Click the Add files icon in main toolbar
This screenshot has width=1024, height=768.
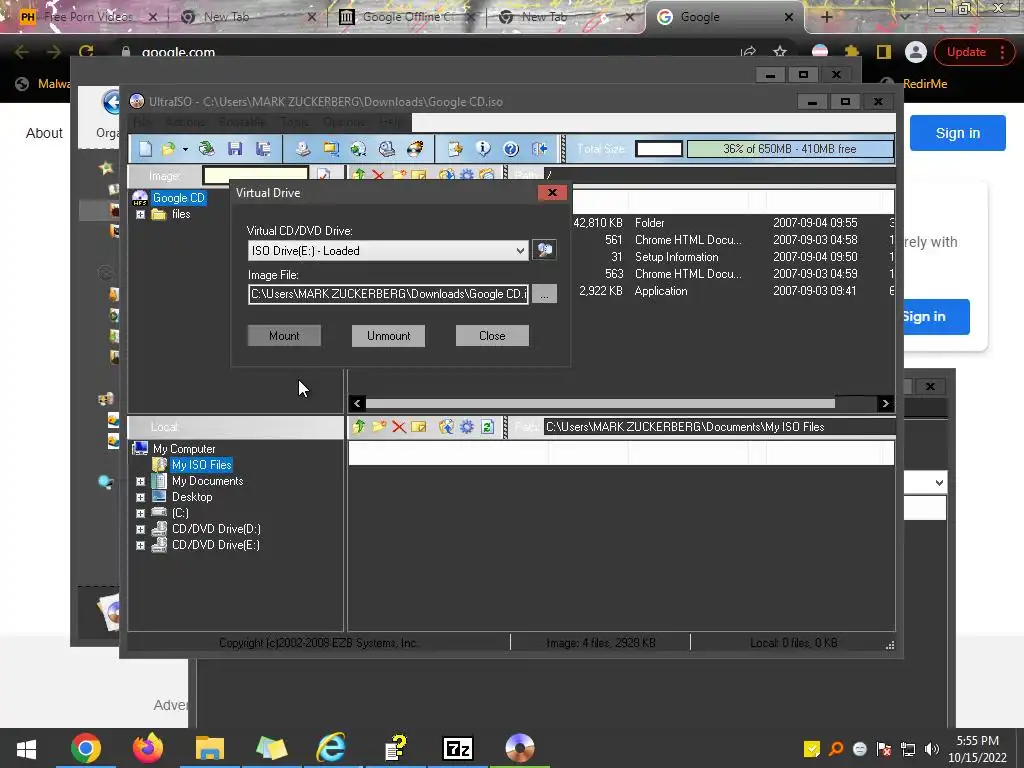coord(455,149)
